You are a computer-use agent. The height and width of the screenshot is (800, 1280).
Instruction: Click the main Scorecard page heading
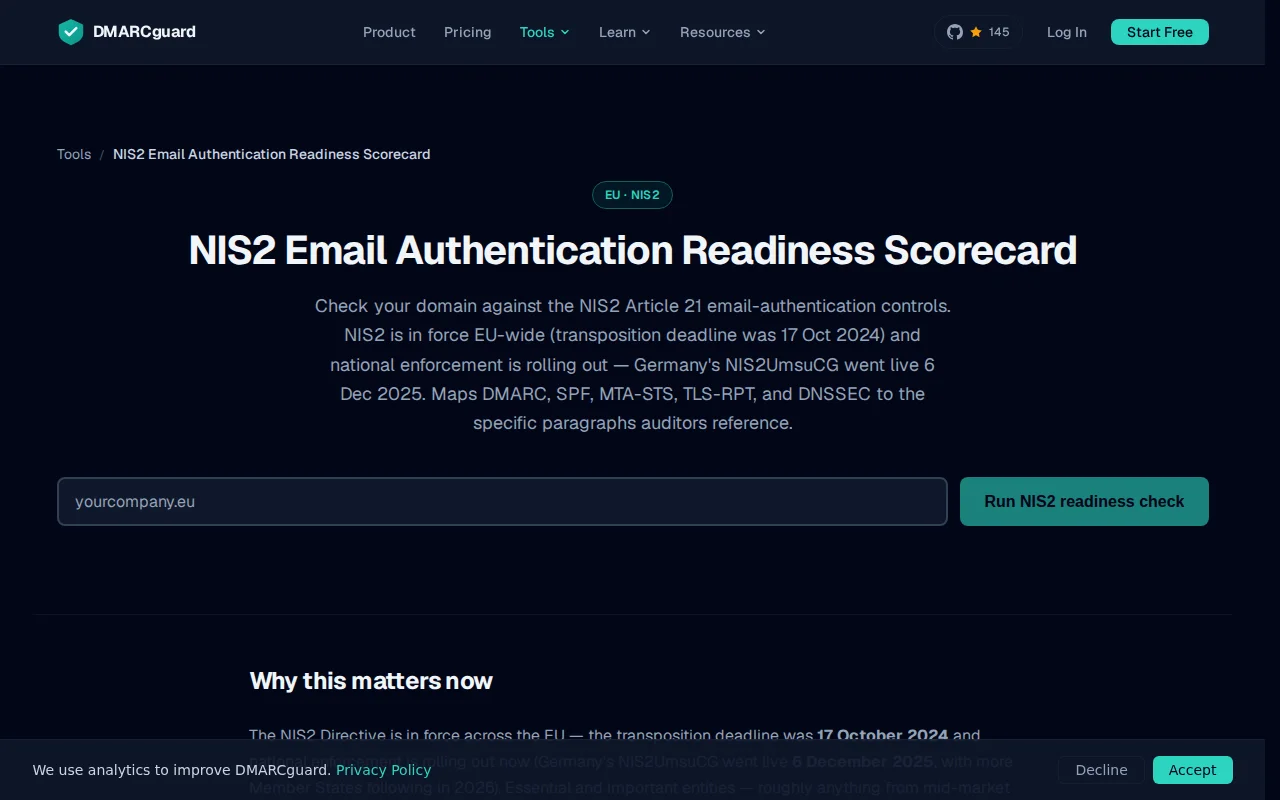(633, 250)
